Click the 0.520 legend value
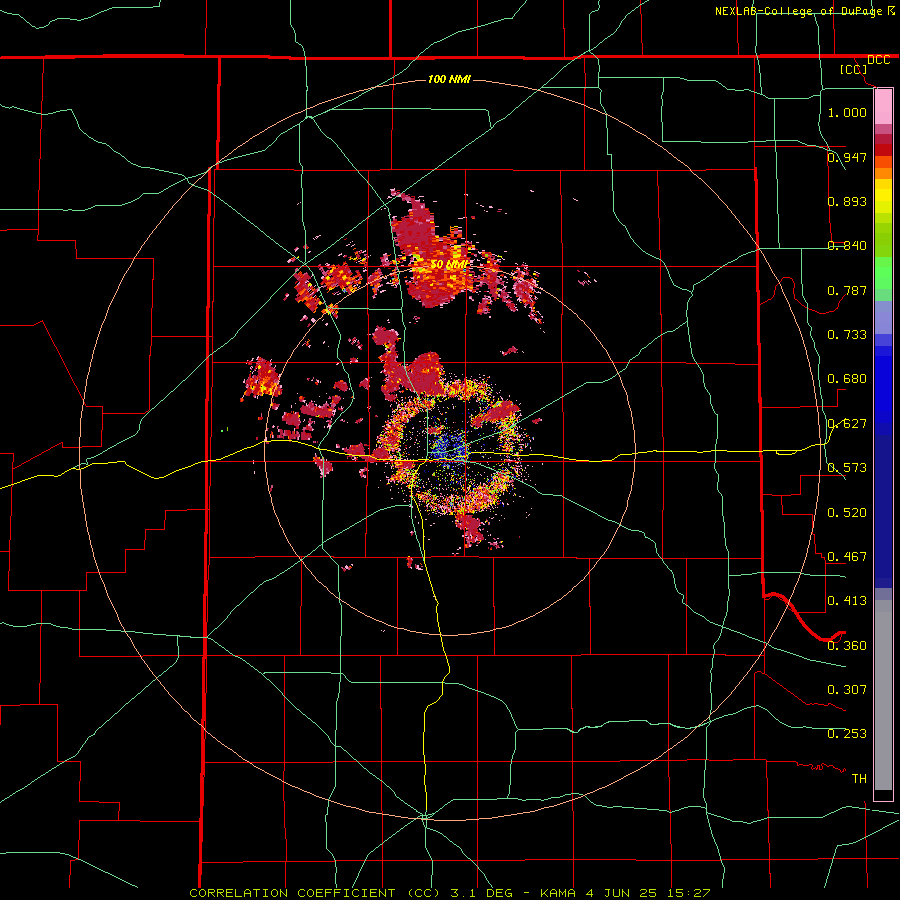Viewport: 900px width, 900px height. [x=847, y=512]
